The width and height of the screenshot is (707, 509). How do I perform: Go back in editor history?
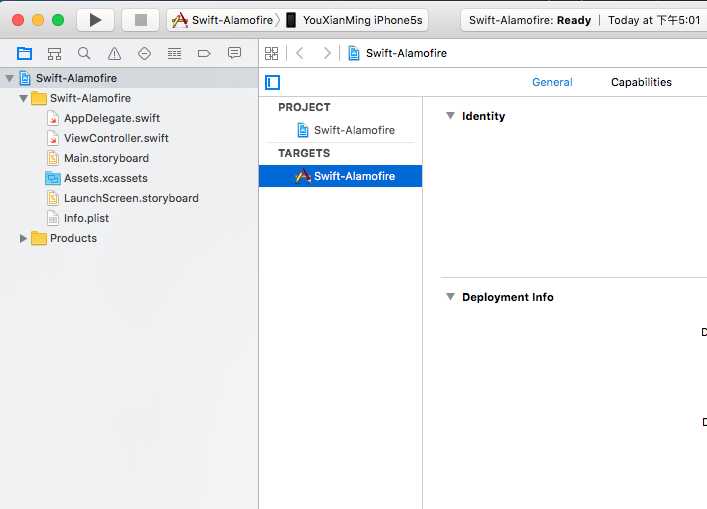[x=300, y=54]
